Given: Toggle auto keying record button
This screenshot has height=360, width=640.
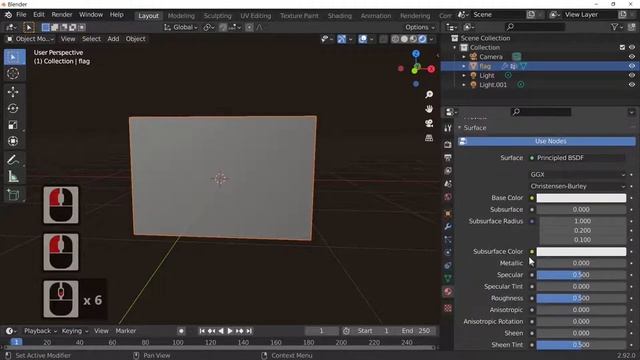Looking at the screenshot, I should tap(181, 331).
